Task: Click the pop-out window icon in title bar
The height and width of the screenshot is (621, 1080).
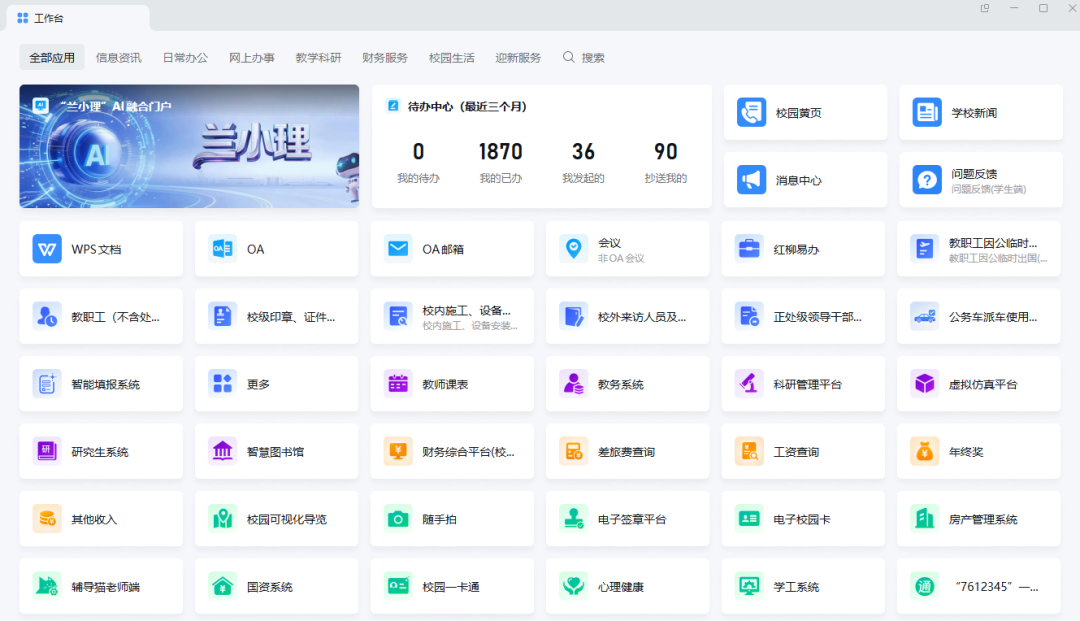Action: click(985, 8)
